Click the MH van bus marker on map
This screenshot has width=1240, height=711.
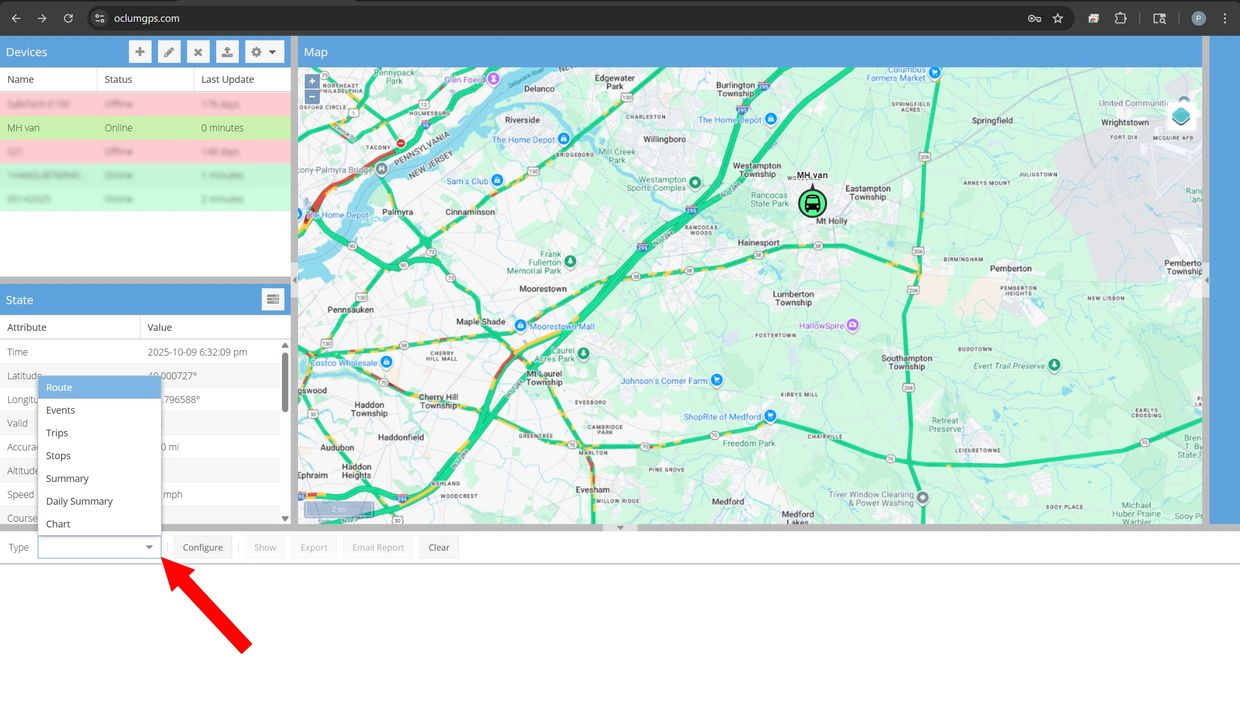click(812, 204)
